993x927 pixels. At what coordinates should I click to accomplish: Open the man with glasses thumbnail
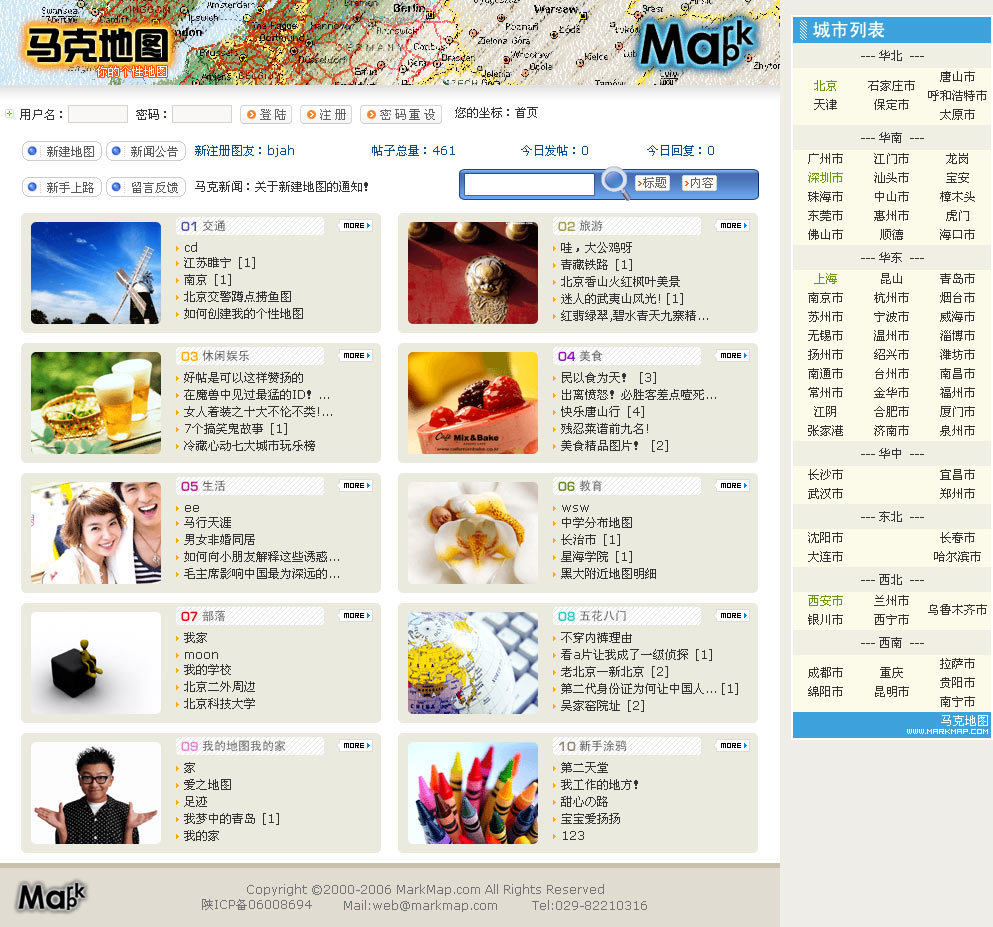click(x=96, y=793)
